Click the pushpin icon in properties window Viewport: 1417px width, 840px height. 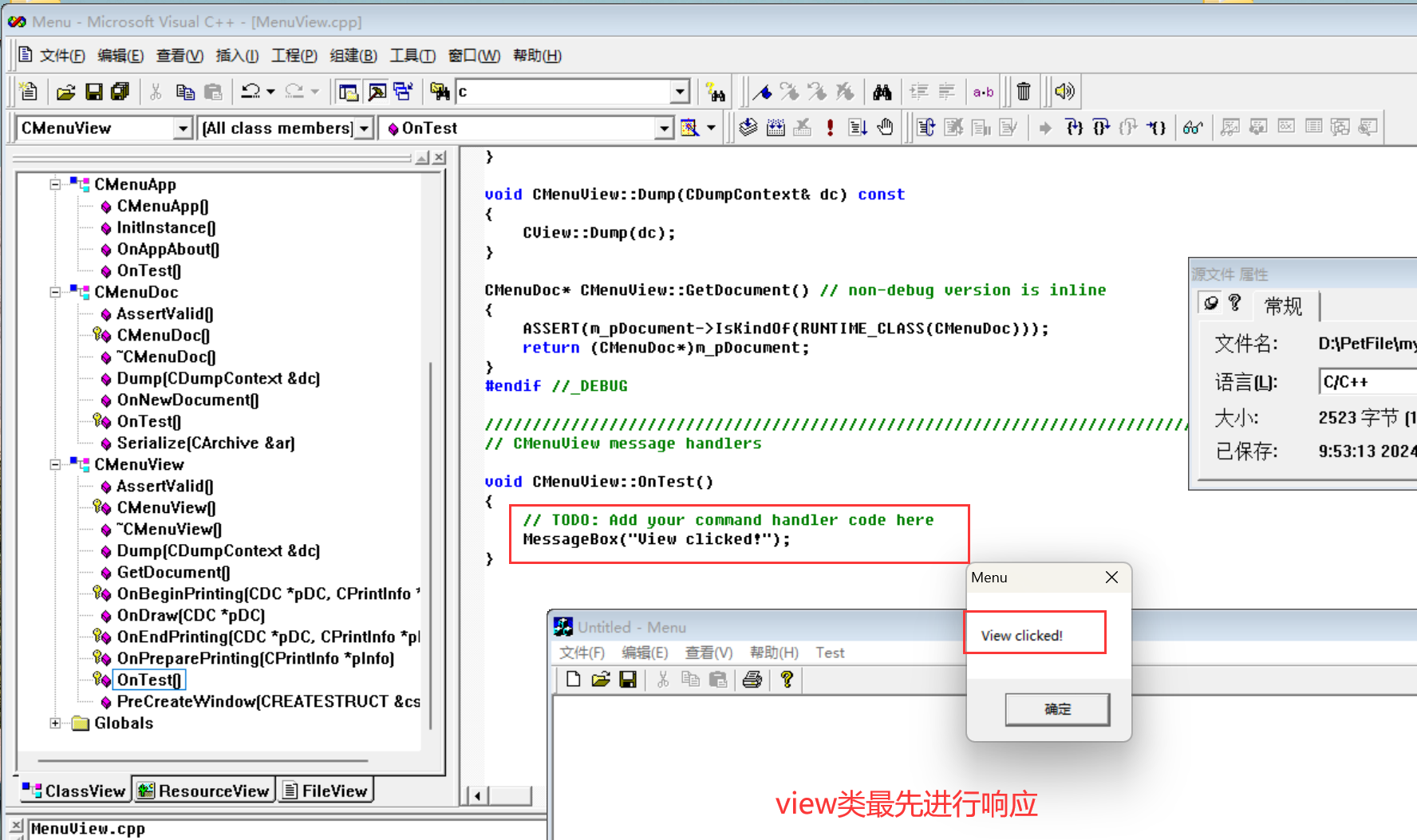click(x=1211, y=303)
